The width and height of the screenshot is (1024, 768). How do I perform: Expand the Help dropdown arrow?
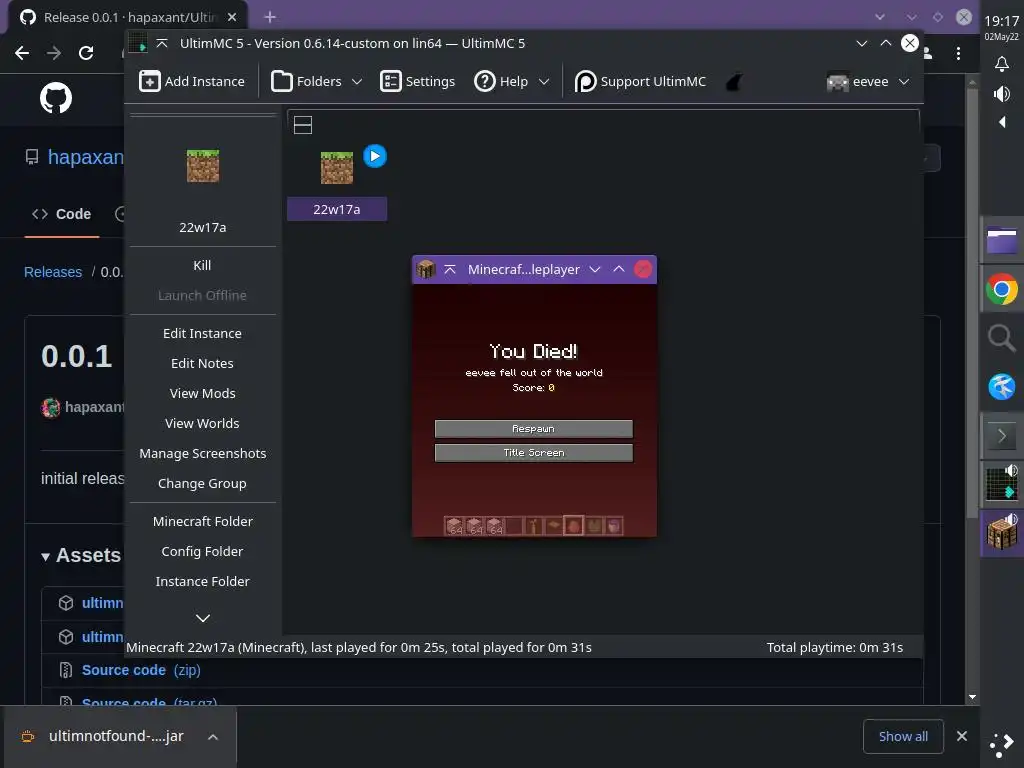point(544,82)
